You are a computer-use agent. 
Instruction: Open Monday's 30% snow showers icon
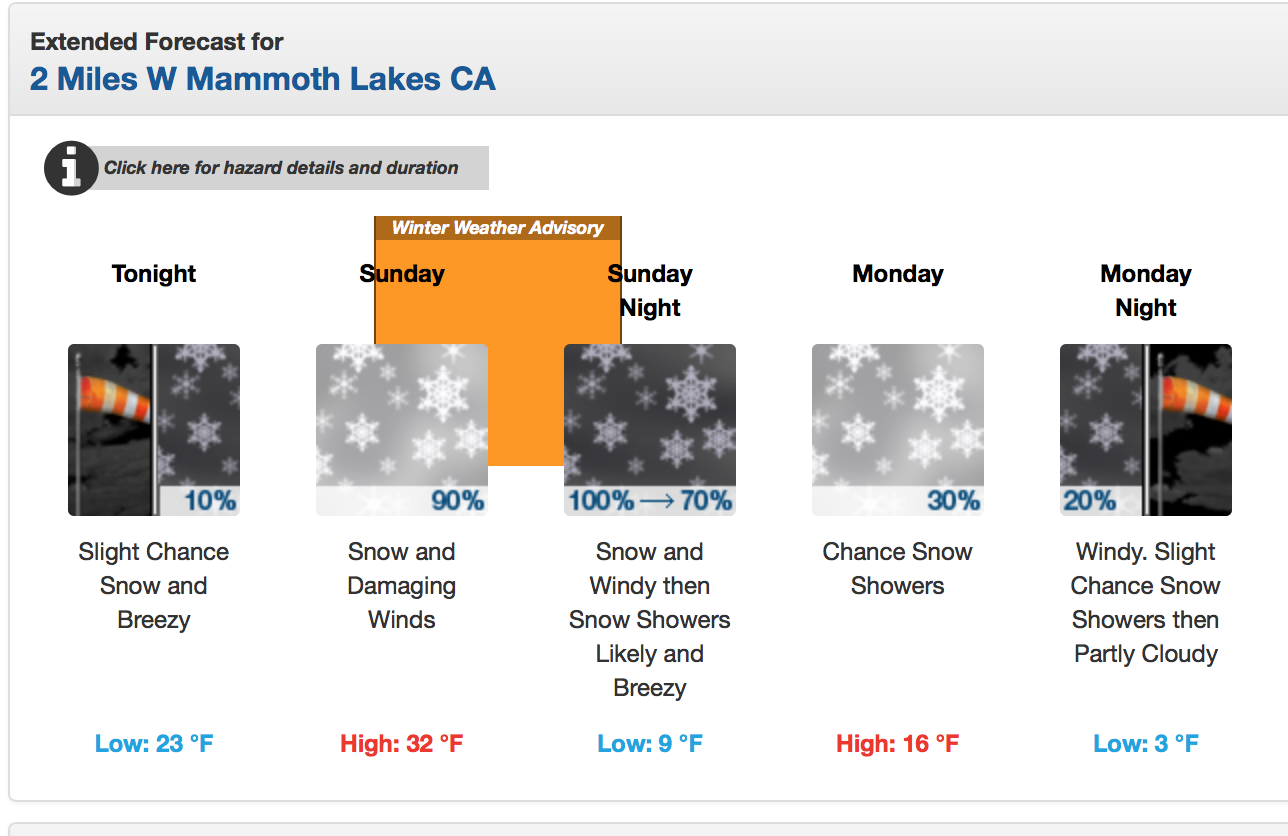coord(898,430)
